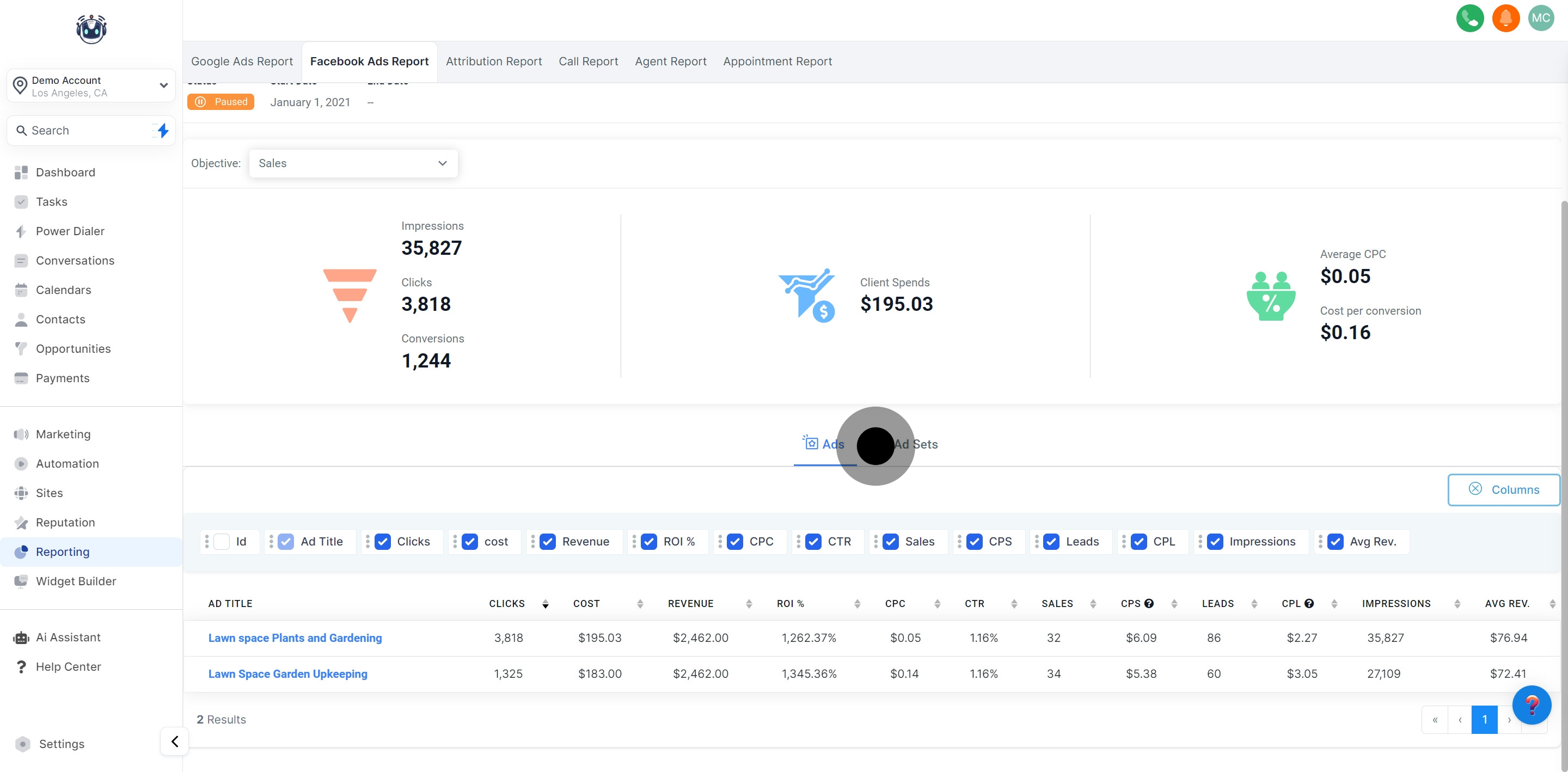
Task: Click the lightning quick actions icon
Action: tap(163, 130)
